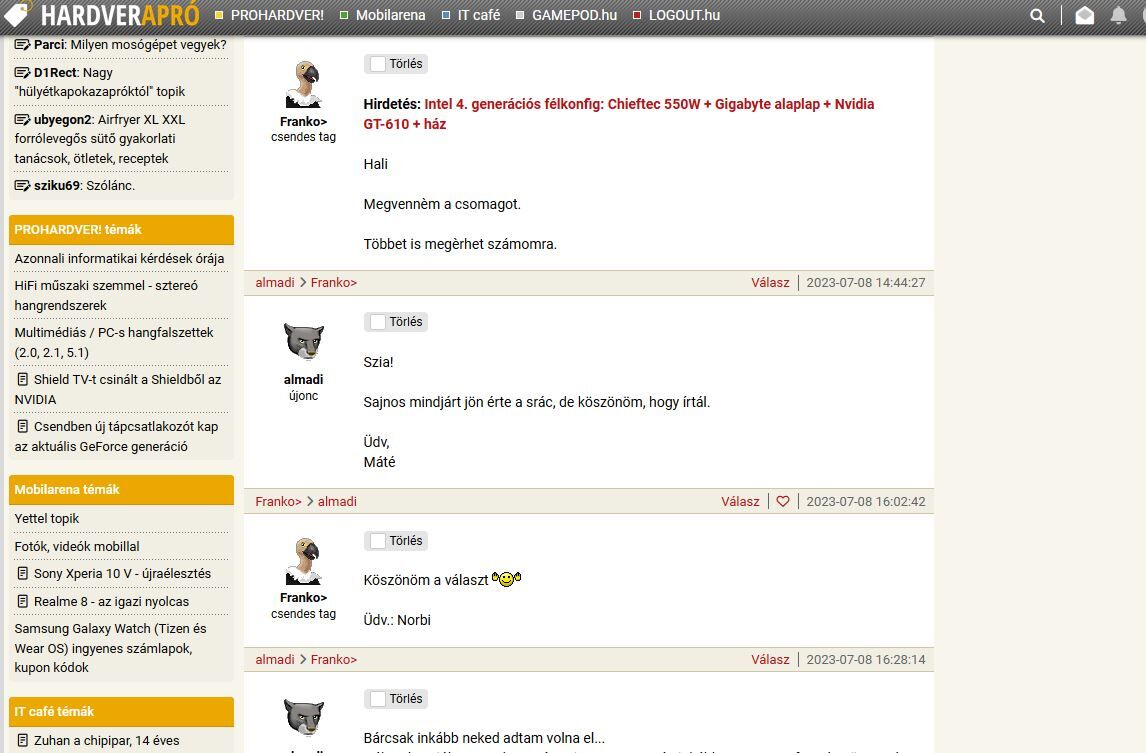Click almadi username under second post avatar
1146x753 pixels.
303,379
